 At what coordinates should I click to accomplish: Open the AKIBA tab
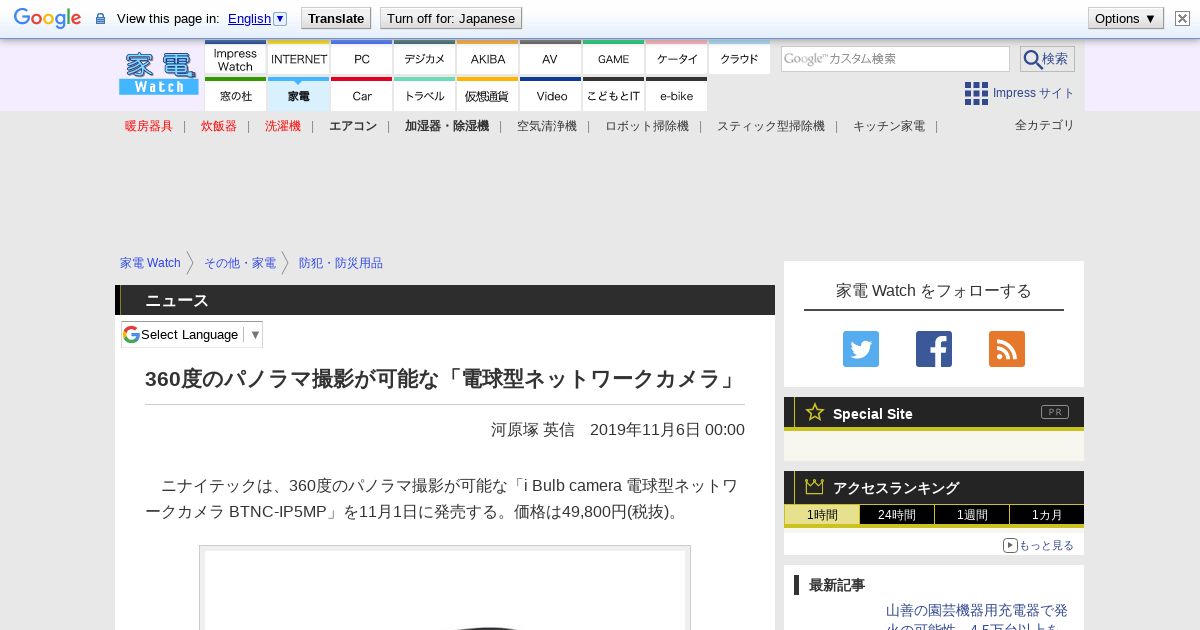tap(487, 59)
